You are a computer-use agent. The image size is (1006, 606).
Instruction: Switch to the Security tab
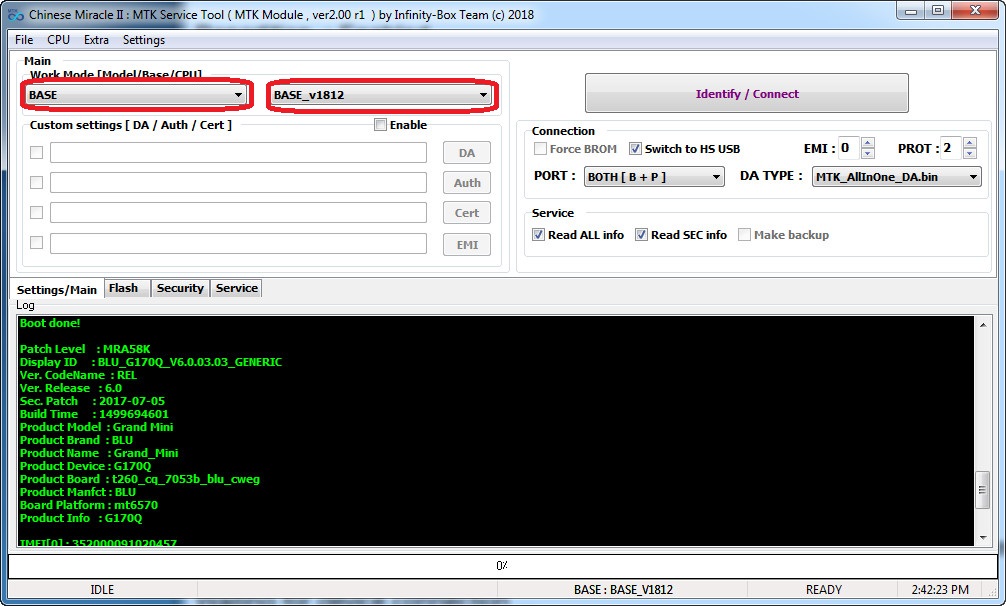[x=180, y=288]
